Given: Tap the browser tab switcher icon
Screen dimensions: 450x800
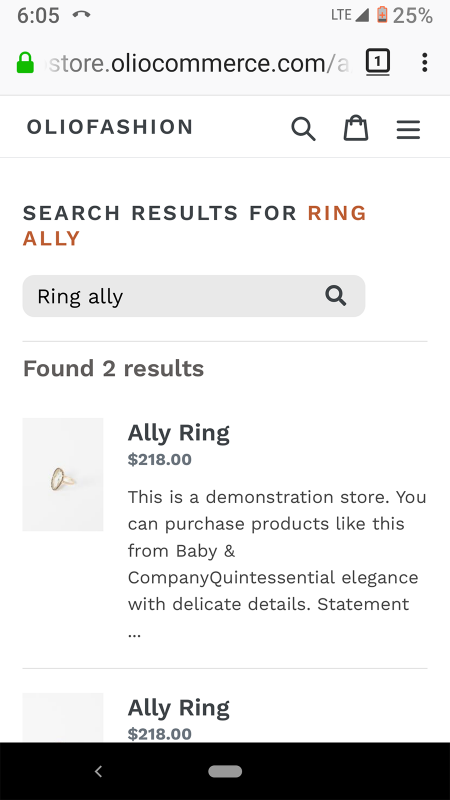Looking at the screenshot, I should point(378,62).
